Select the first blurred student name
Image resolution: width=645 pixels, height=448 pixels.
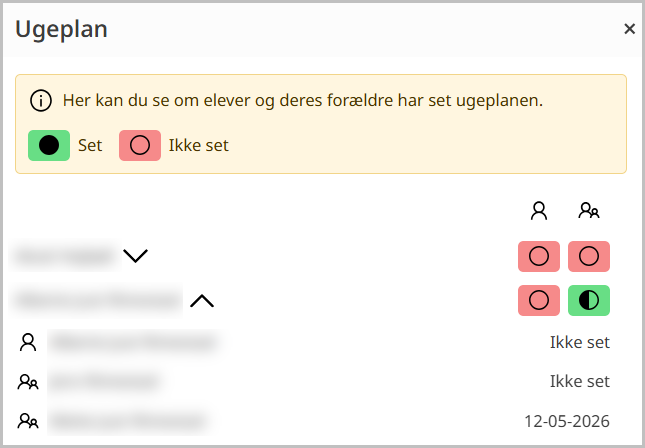tap(65, 256)
